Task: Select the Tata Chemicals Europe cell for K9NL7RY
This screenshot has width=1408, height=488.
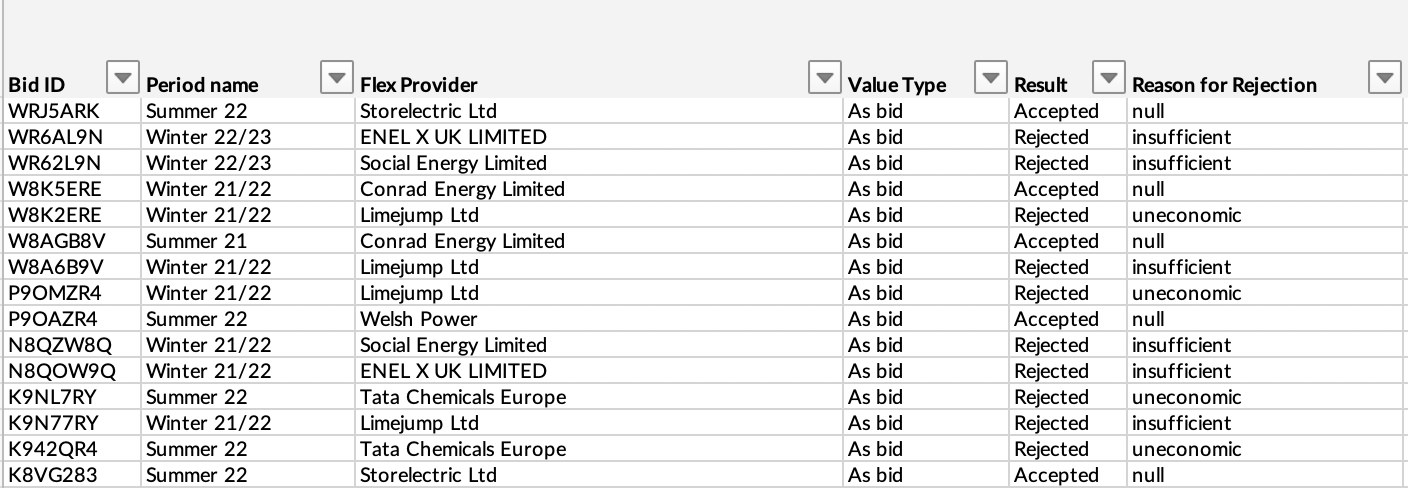Action: tap(463, 397)
